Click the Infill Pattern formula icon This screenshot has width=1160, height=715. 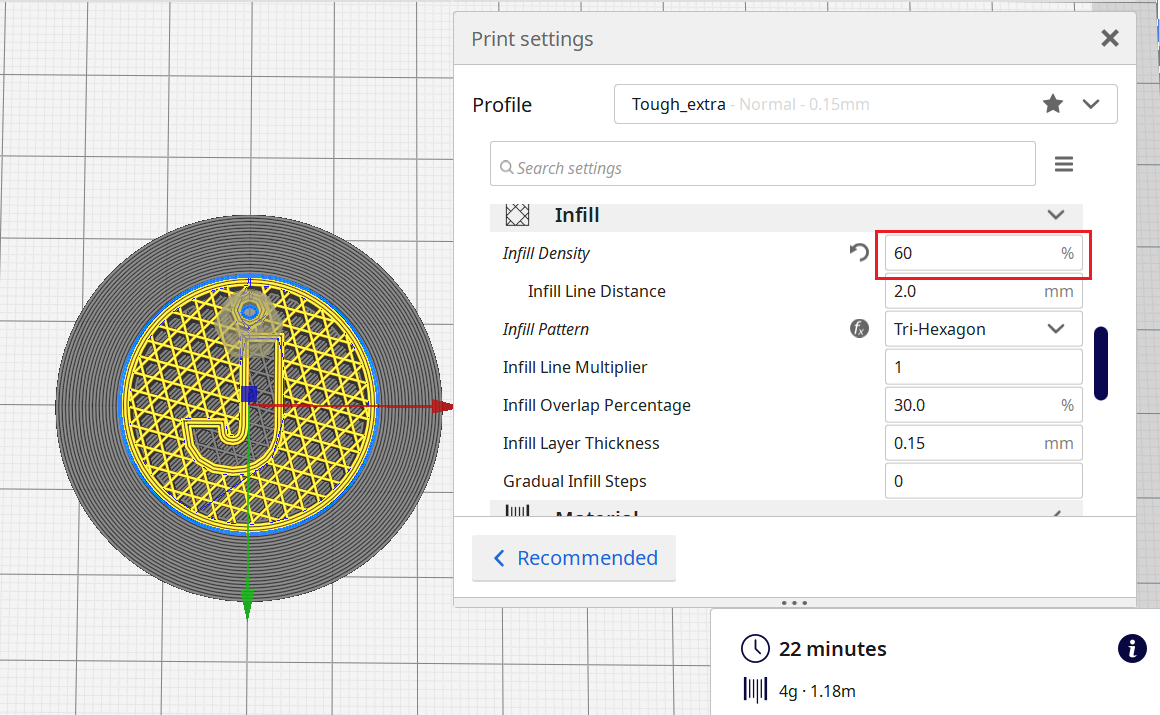pyautogui.click(x=859, y=328)
